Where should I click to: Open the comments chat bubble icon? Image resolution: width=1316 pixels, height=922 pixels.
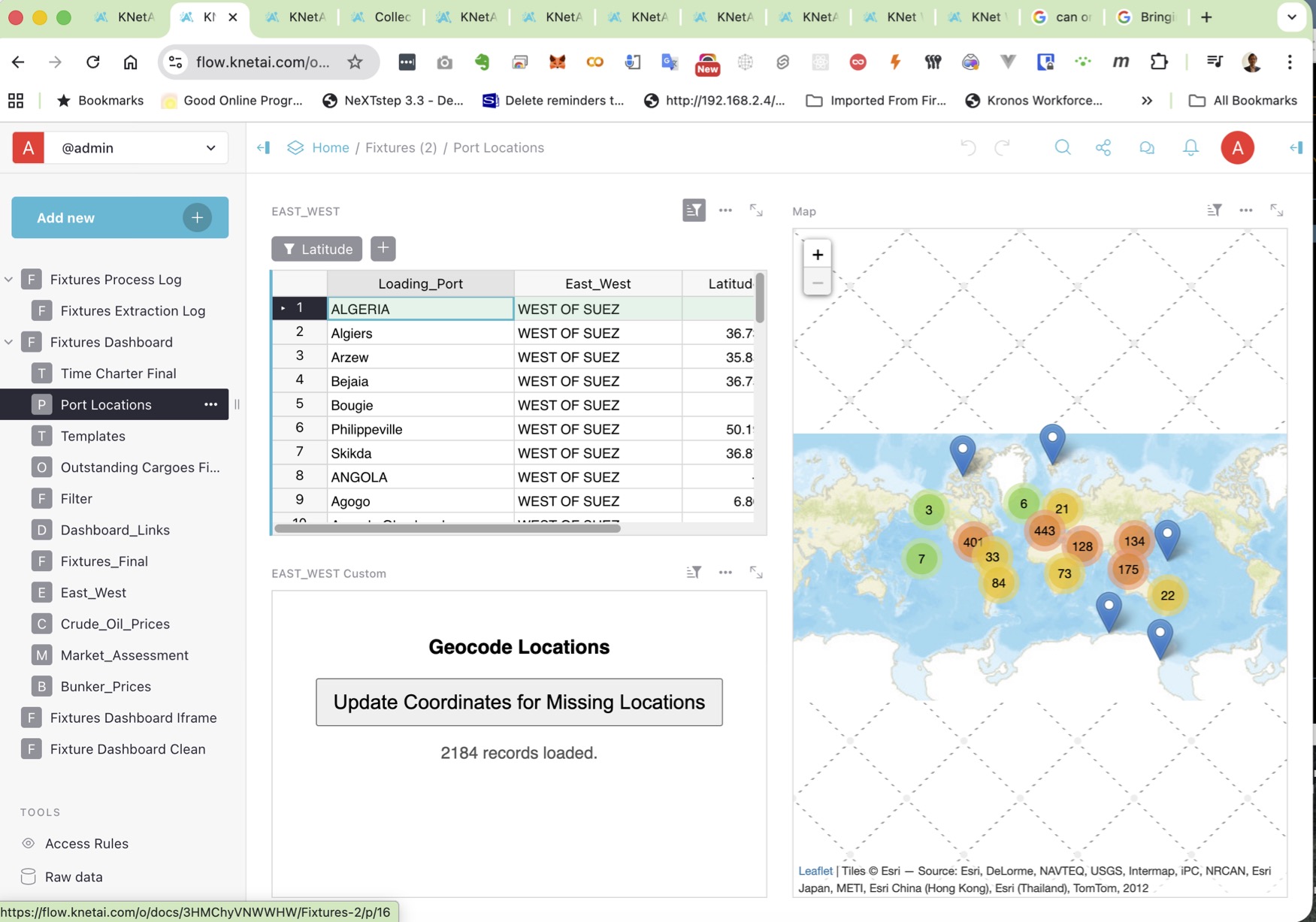(1146, 148)
